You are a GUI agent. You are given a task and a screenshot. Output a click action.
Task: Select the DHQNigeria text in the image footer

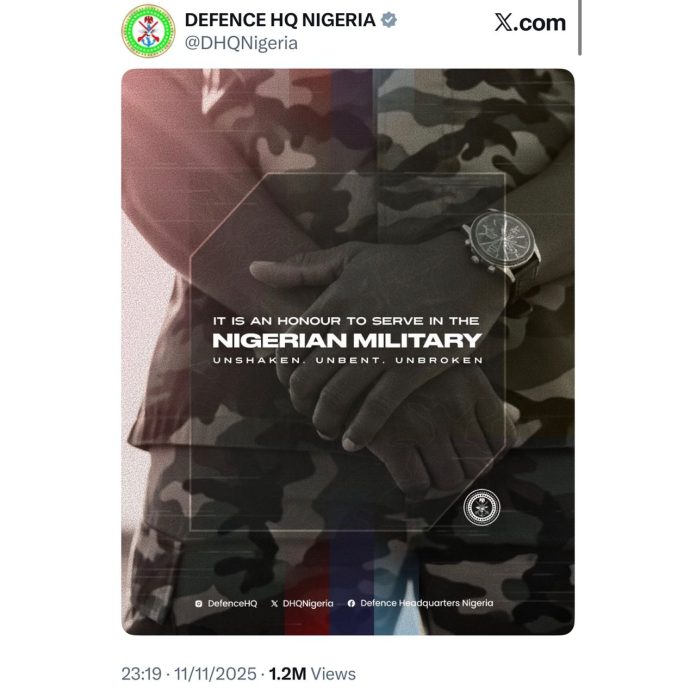(x=310, y=603)
